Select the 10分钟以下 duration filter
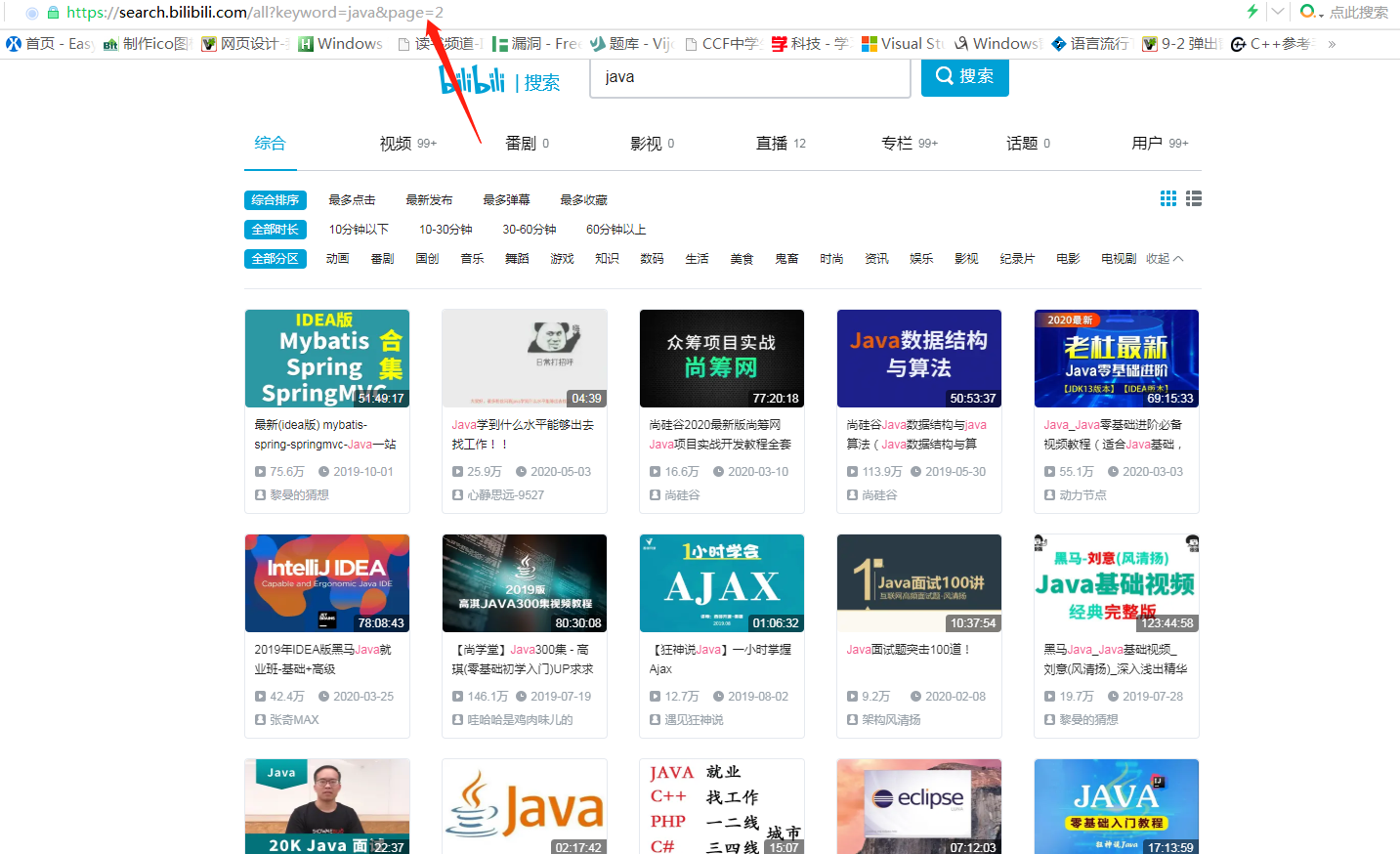This screenshot has height=854, width=1400. [x=358, y=229]
